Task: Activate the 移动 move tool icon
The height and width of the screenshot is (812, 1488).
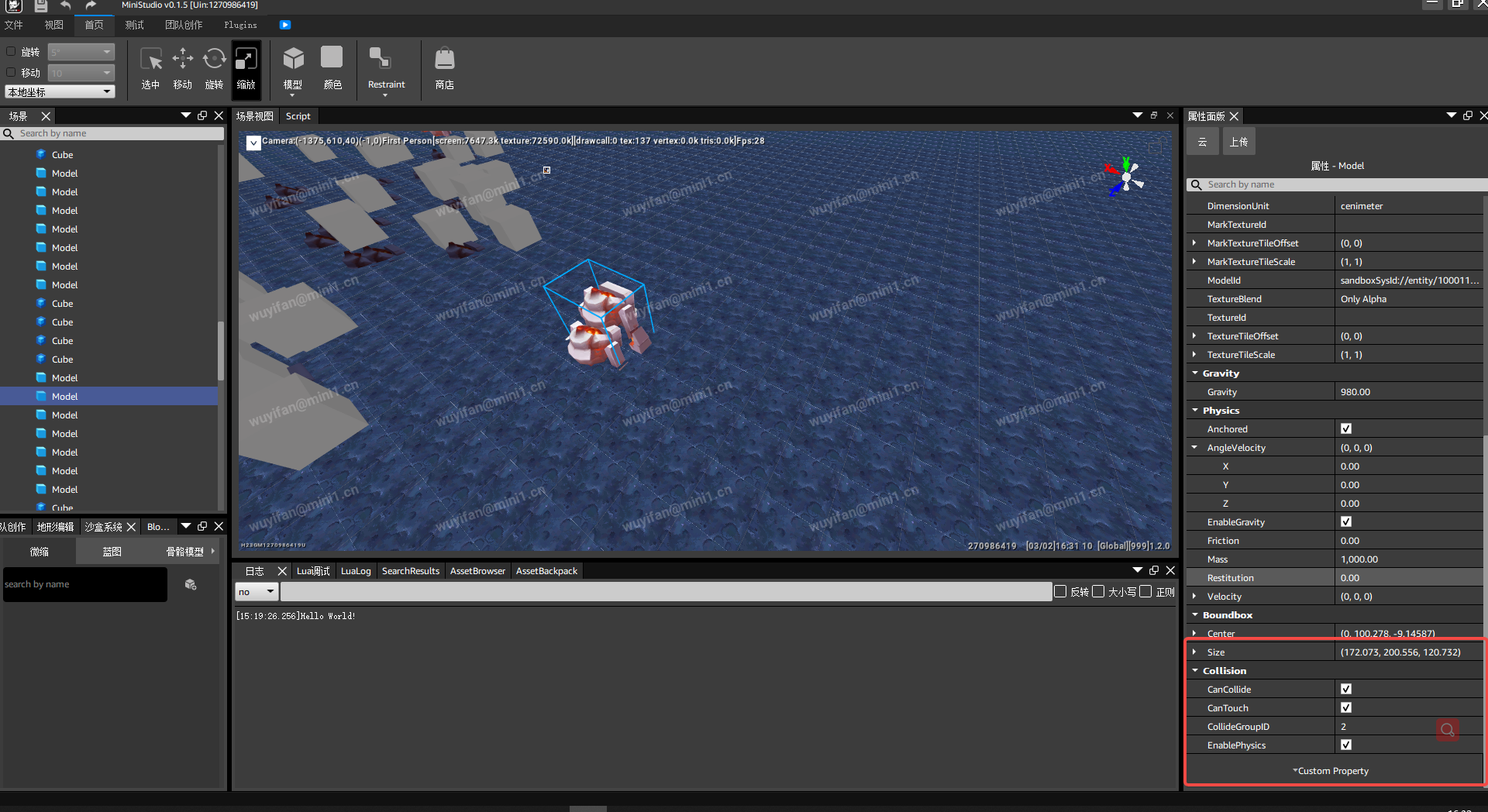Action: pos(183,59)
